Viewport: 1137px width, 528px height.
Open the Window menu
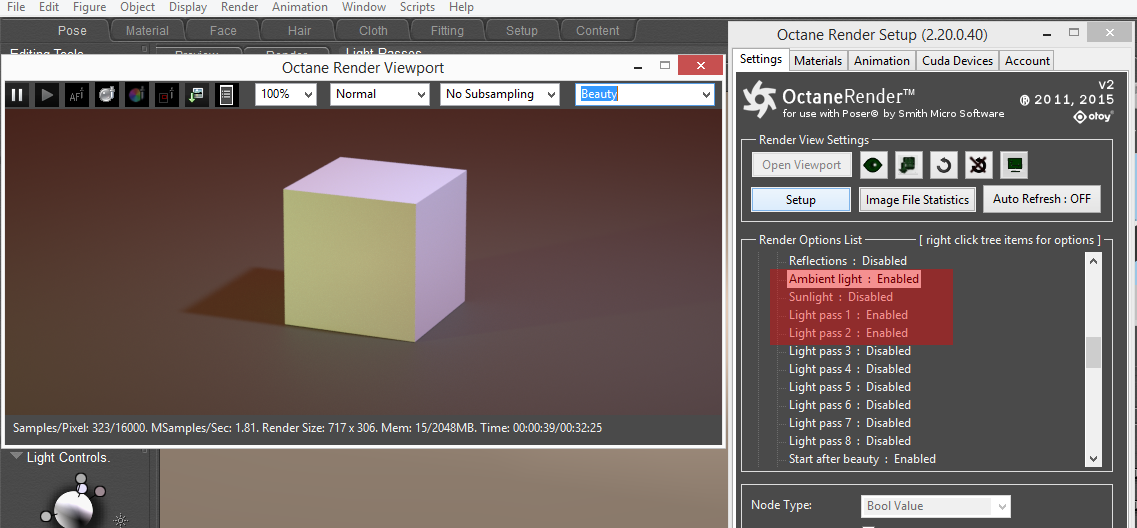point(364,7)
